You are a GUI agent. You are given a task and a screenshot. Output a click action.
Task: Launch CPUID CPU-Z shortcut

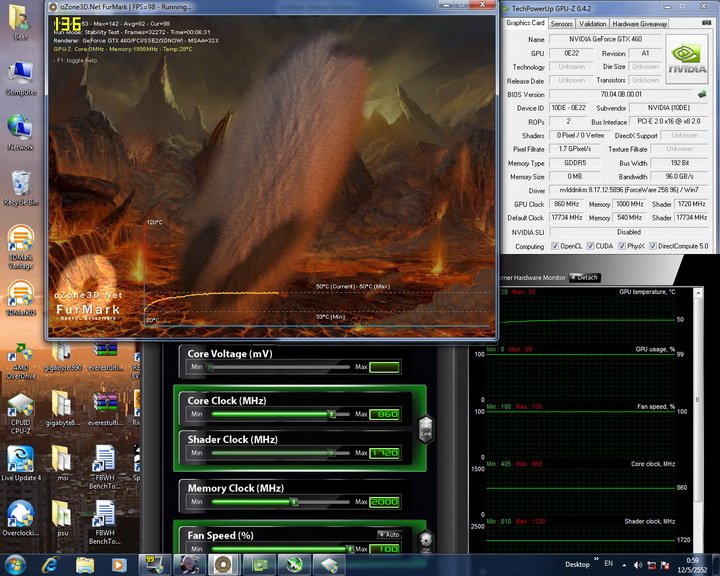[x=20, y=413]
